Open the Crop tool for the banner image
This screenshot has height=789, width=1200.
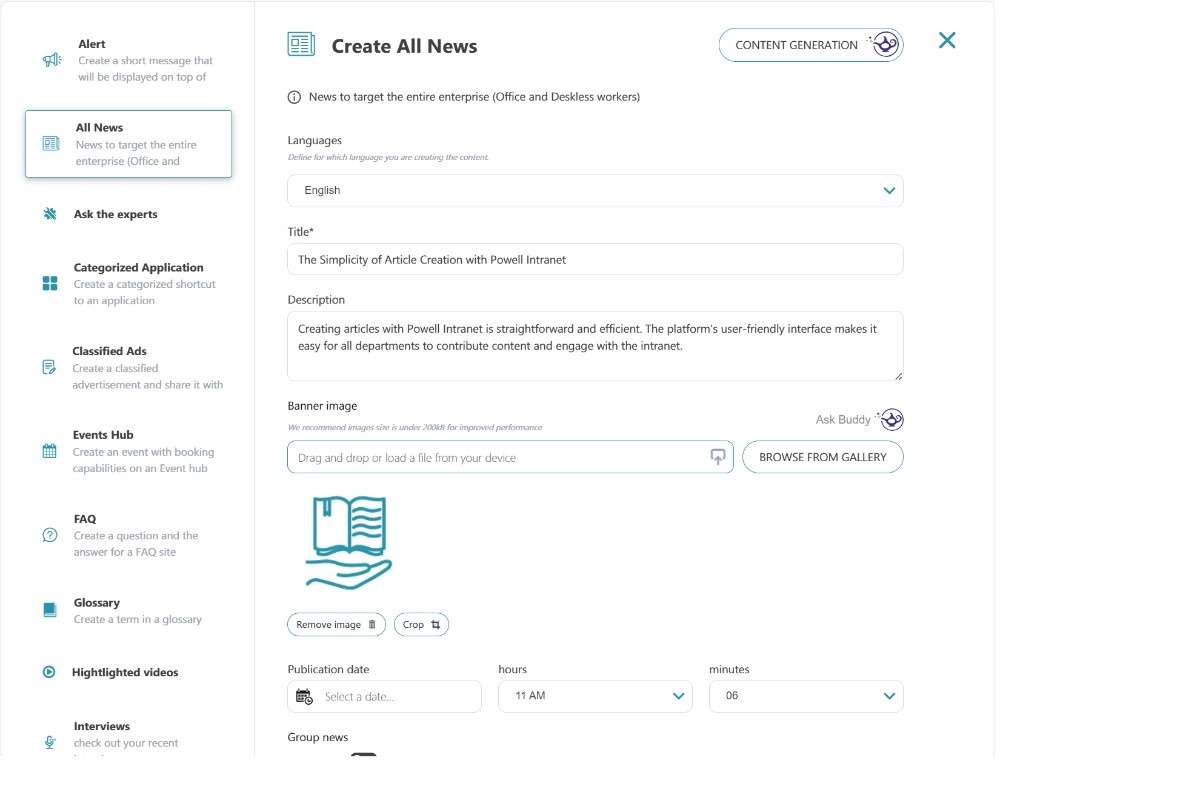pos(421,624)
